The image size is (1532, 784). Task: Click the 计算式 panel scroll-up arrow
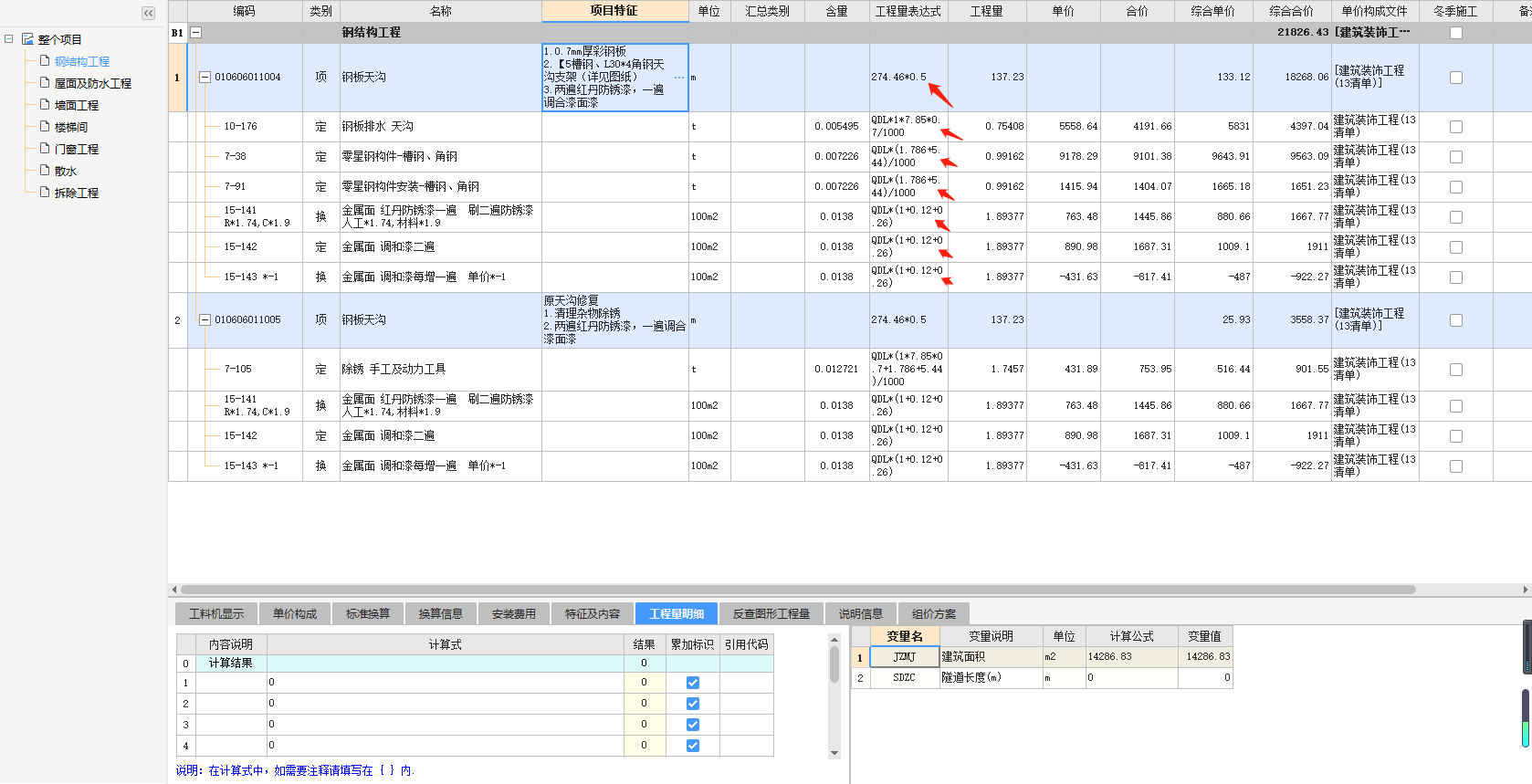pos(834,640)
